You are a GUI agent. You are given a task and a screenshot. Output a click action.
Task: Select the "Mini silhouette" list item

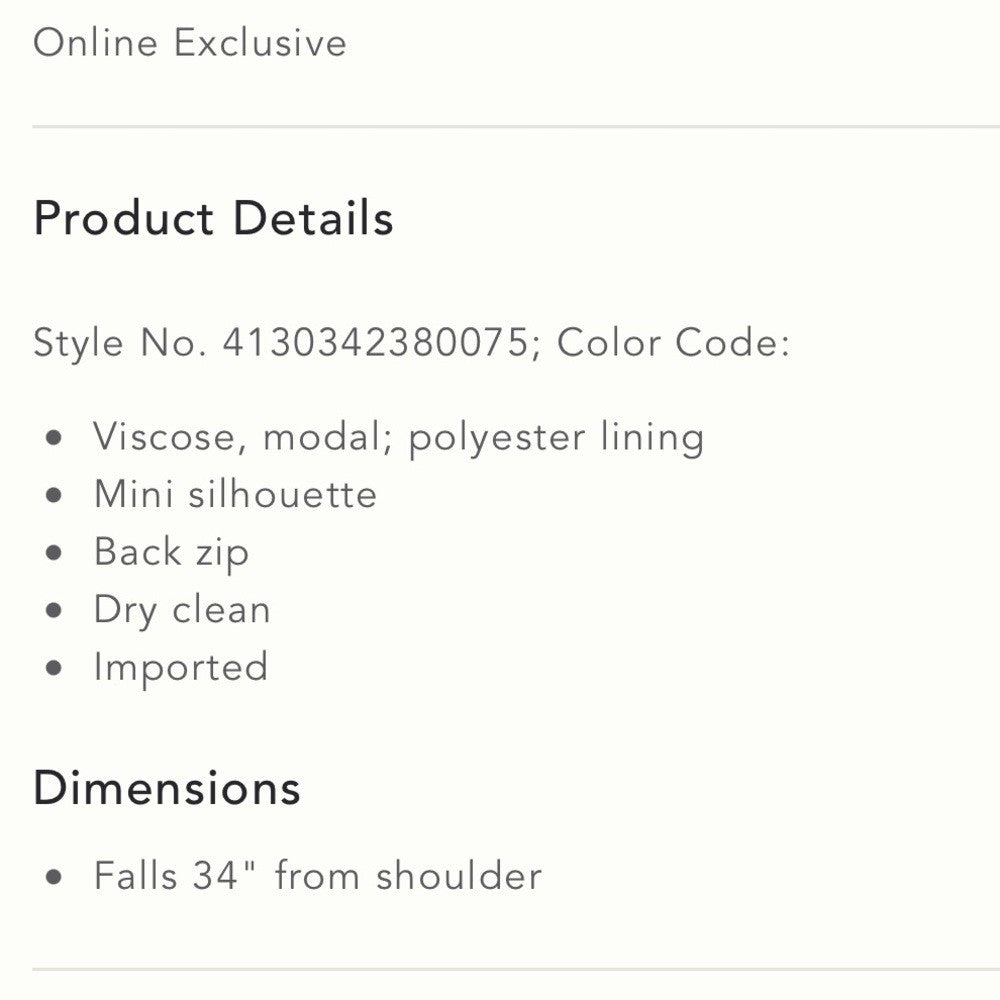coord(235,495)
